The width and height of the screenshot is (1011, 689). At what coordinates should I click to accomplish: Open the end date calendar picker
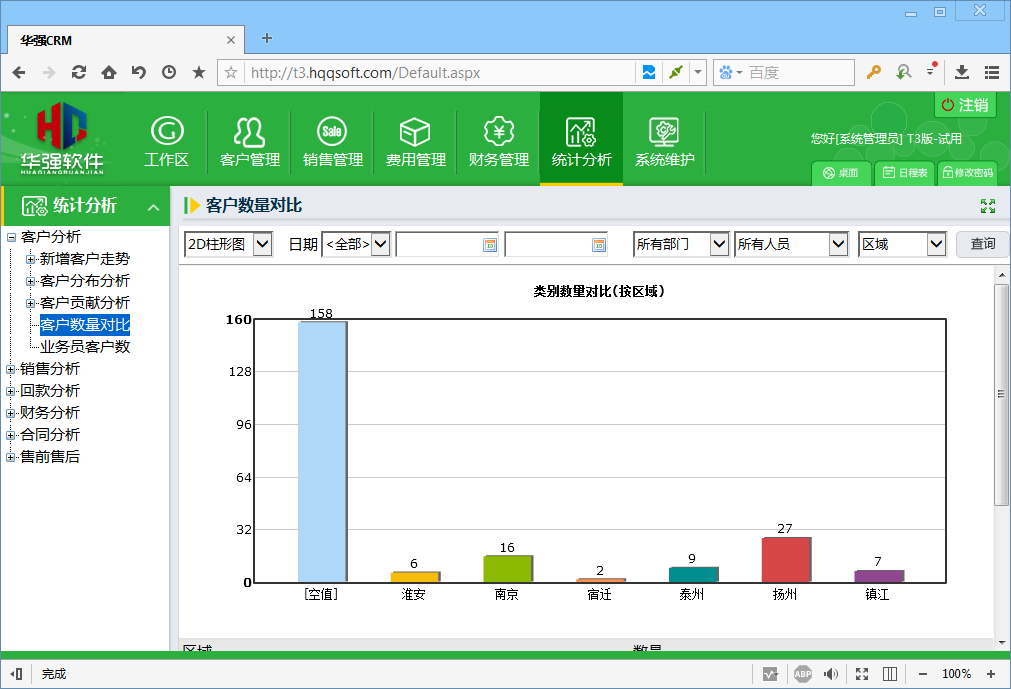click(599, 245)
